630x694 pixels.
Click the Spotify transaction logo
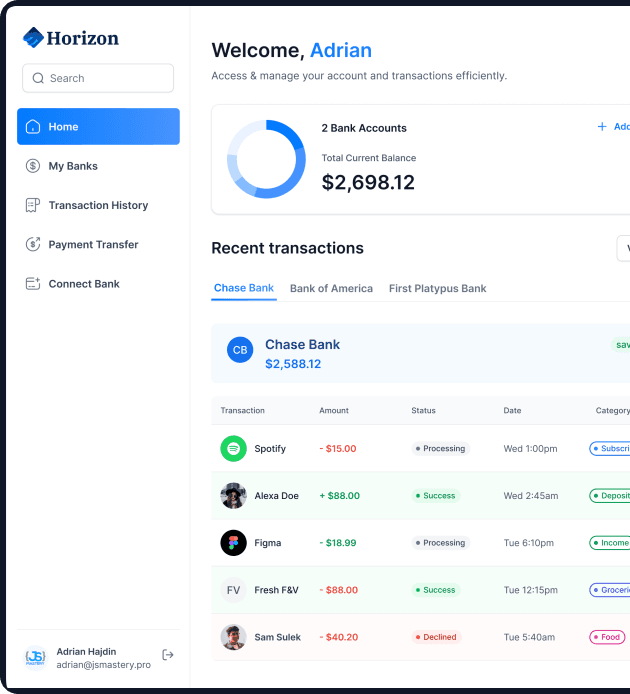coord(233,449)
